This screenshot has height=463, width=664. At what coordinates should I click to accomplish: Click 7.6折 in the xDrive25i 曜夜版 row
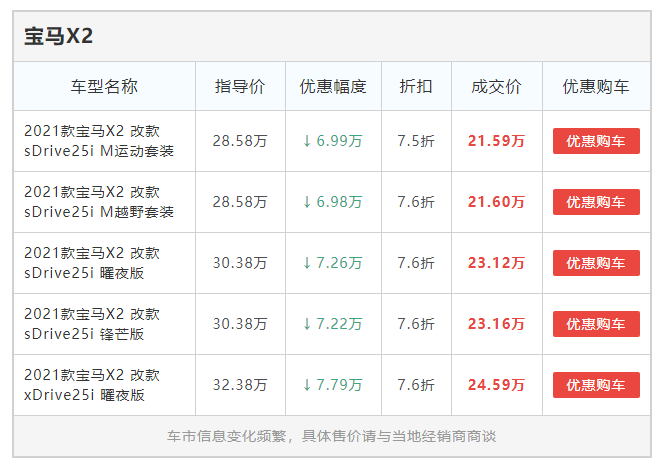click(416, 385)
